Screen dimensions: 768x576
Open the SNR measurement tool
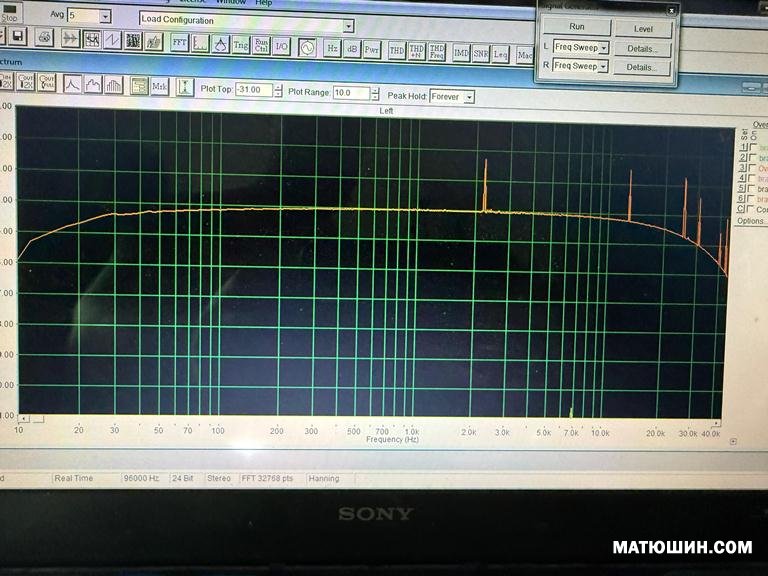click(x=481, y=52)
